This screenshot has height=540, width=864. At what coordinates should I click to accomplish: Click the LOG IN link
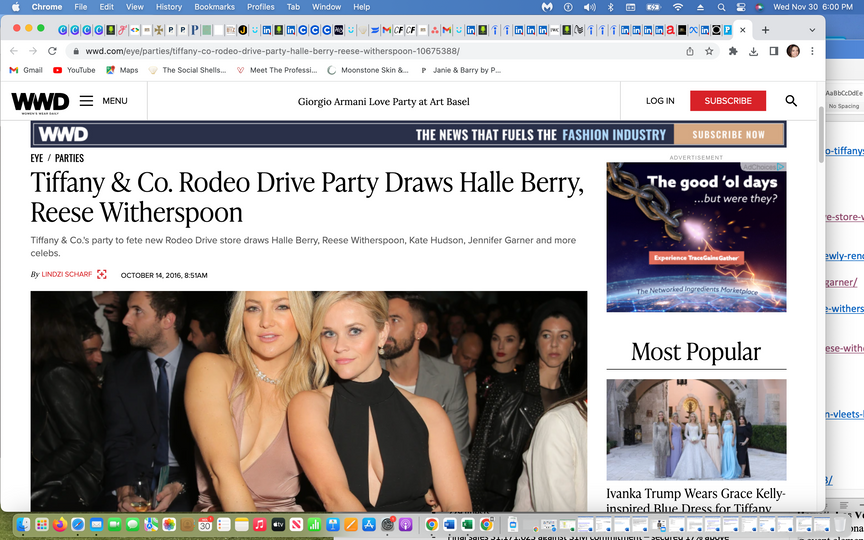click(x=660, y=101)
